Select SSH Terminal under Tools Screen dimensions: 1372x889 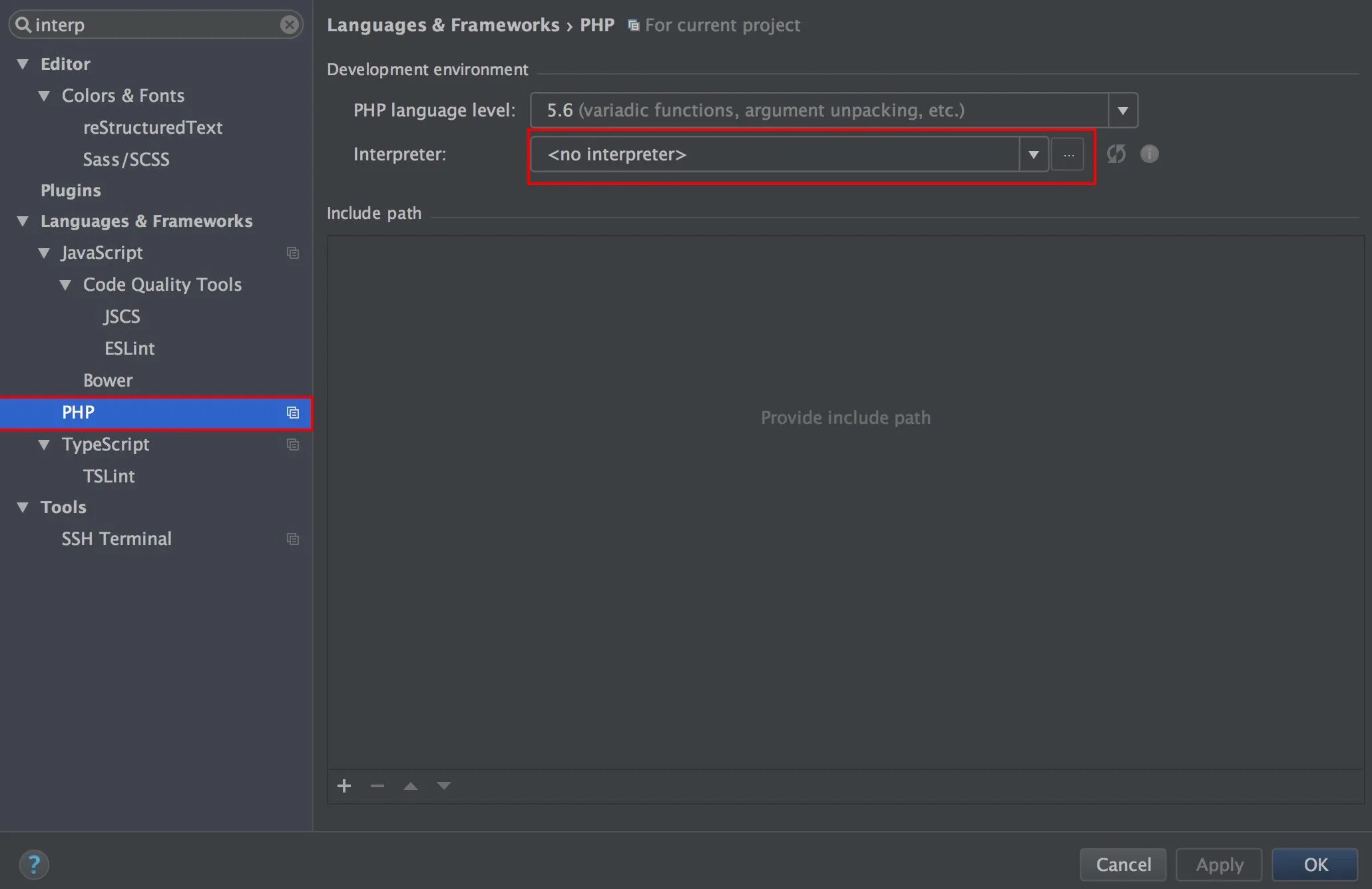116,538
